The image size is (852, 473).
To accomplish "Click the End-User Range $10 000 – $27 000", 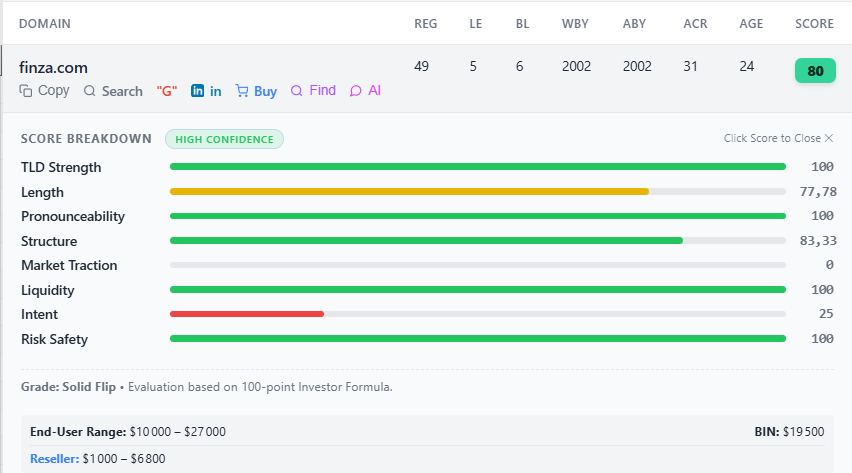I will [128, 432].
